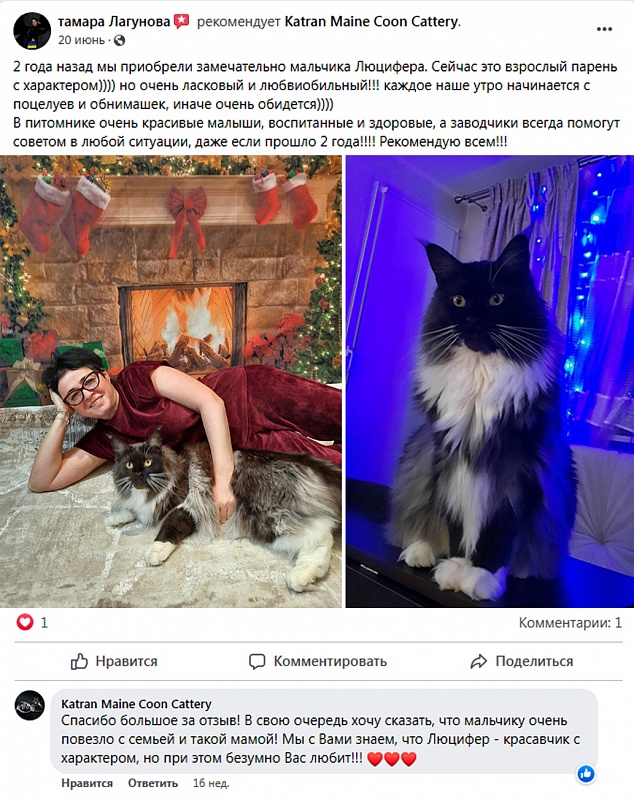Screen dimensions: 634x800
Task: Click тамара Лагунова's profile avatar
Action: click(x=32, y=31)
